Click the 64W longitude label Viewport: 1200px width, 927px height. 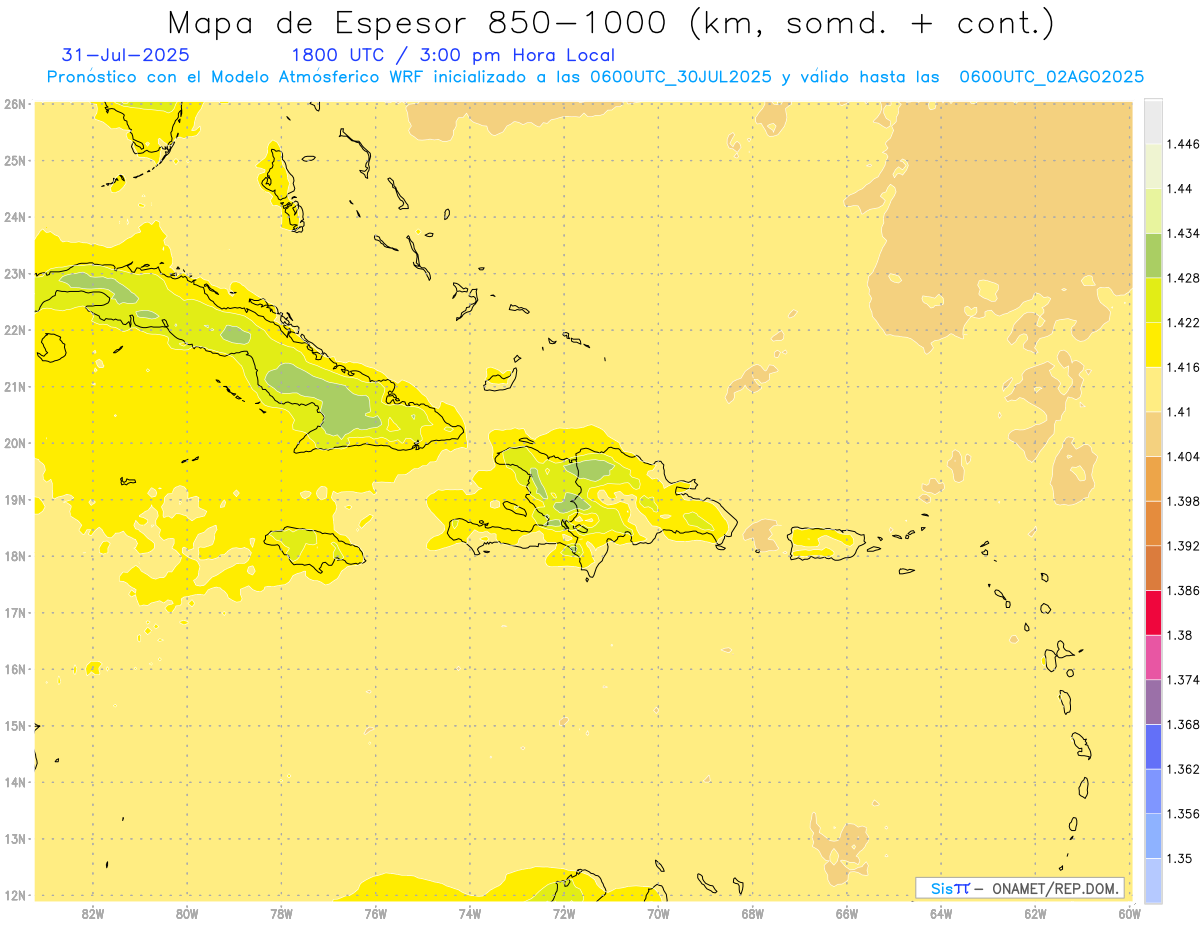coord(941,913)
